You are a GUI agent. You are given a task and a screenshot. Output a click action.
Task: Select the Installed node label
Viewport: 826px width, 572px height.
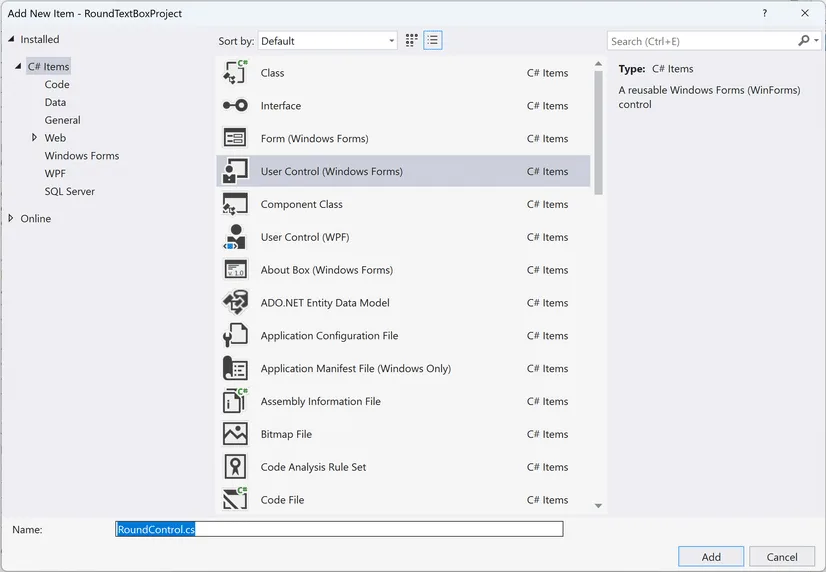pos(40,39)
